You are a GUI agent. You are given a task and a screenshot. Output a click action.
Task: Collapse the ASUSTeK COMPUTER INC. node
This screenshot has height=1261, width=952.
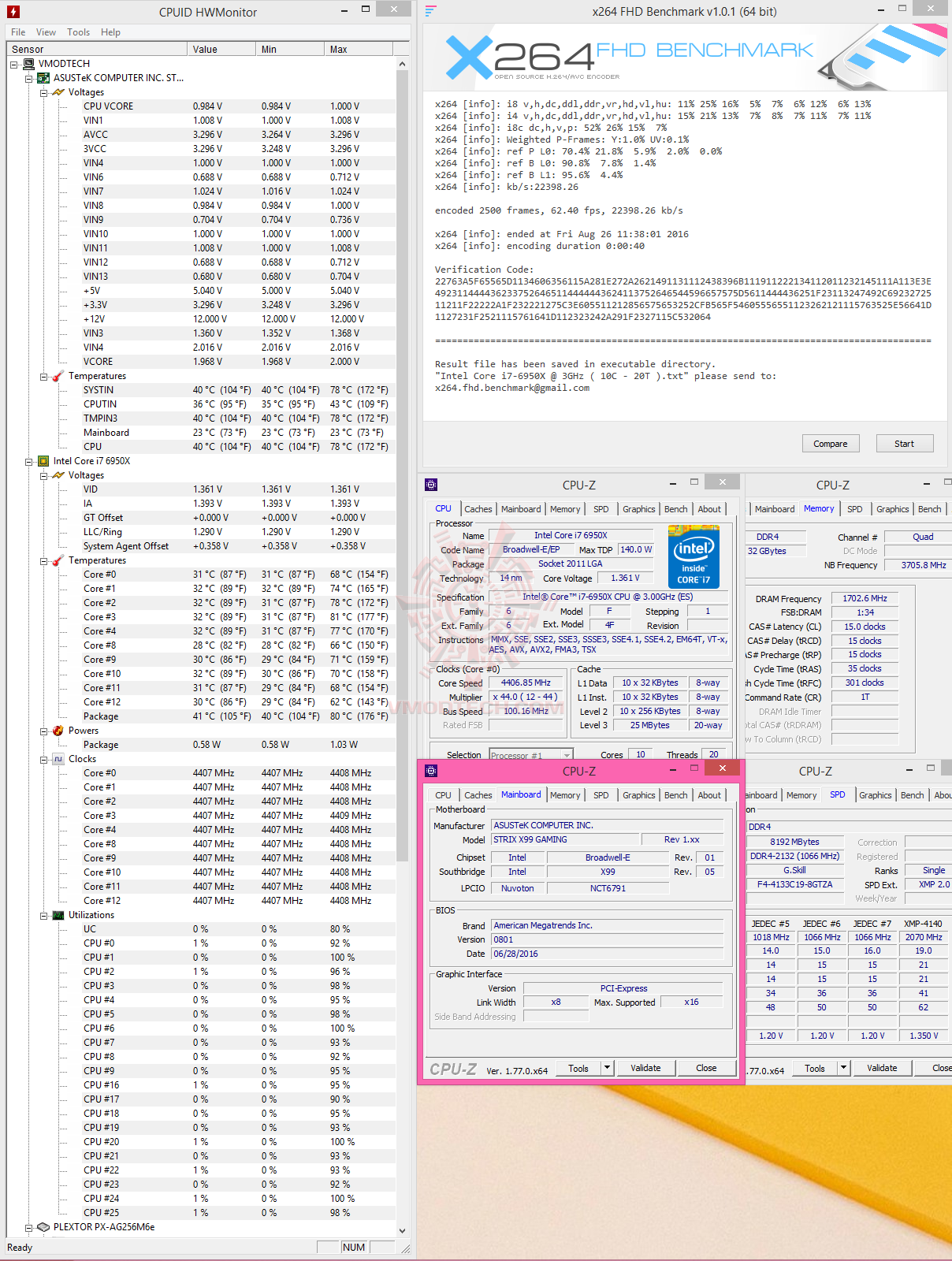pyautogui.click(x=29, y=78)
